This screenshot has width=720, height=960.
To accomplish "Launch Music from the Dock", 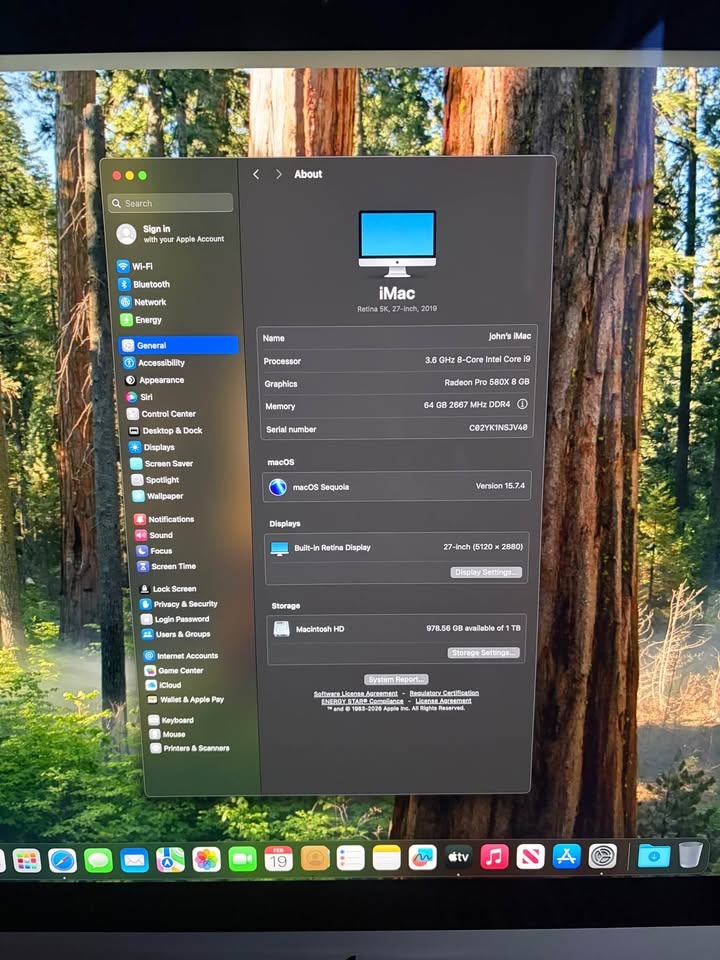I will (494, 857).
